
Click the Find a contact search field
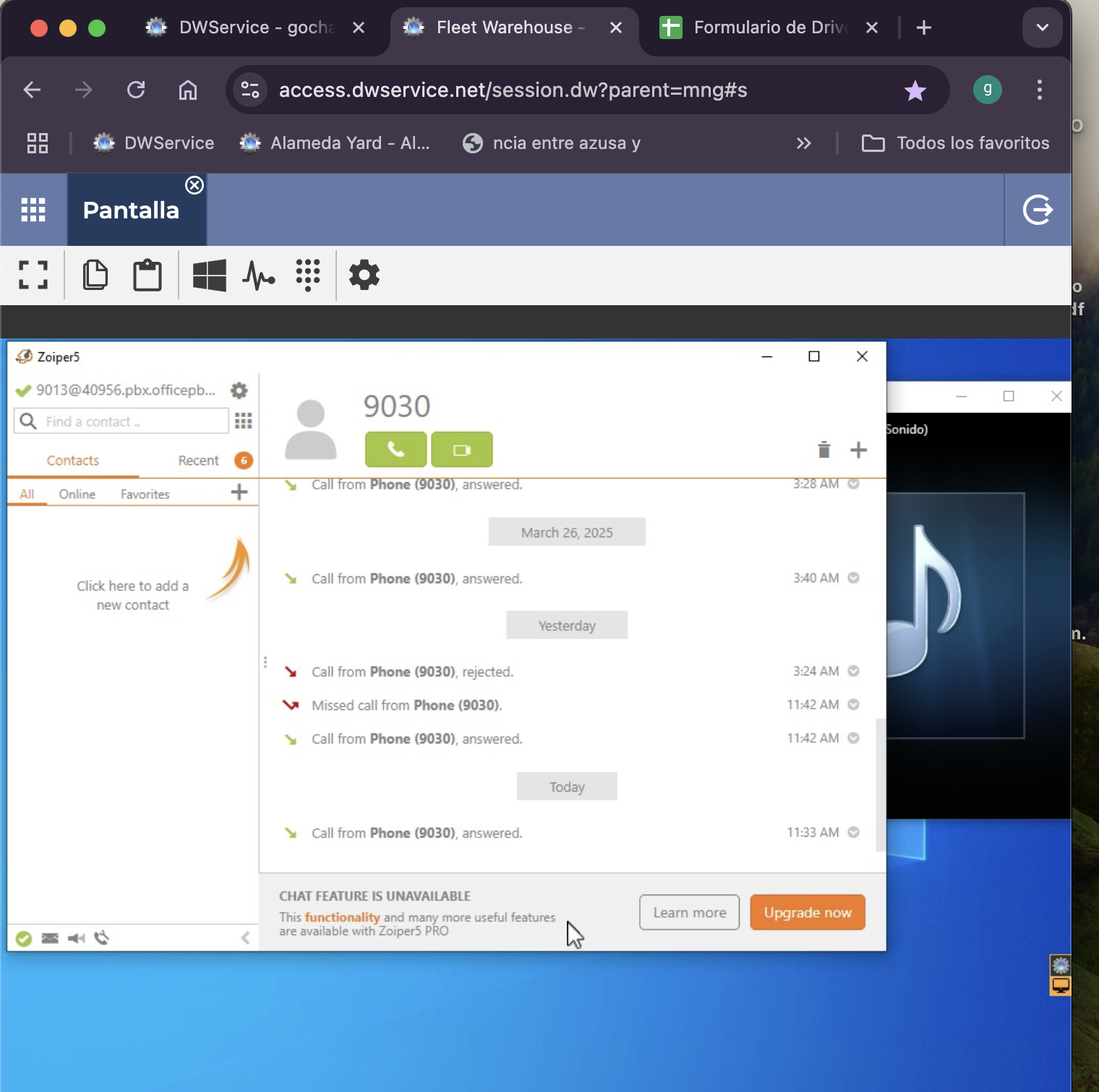pyautogui.click(x=121, y=421)
